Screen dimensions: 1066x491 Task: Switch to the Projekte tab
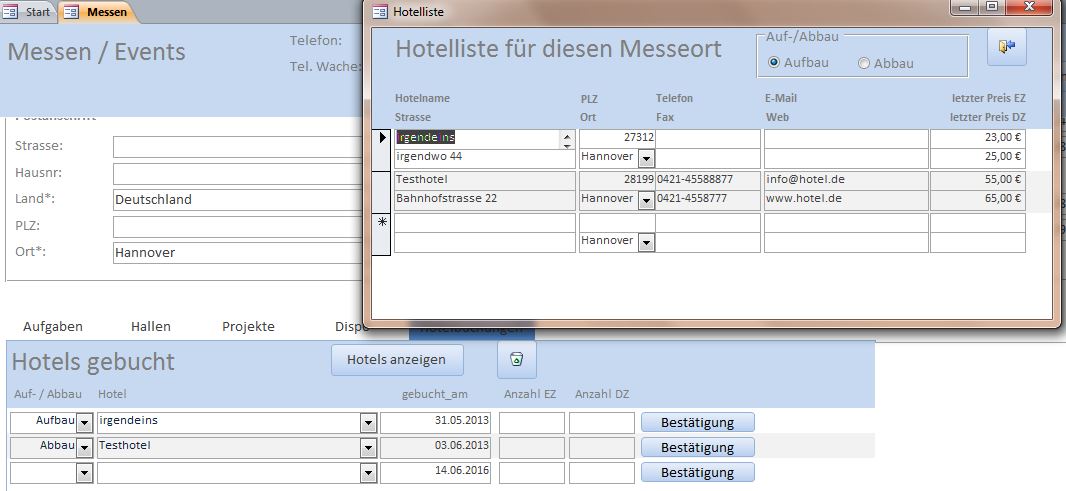(x=248, y=326)
